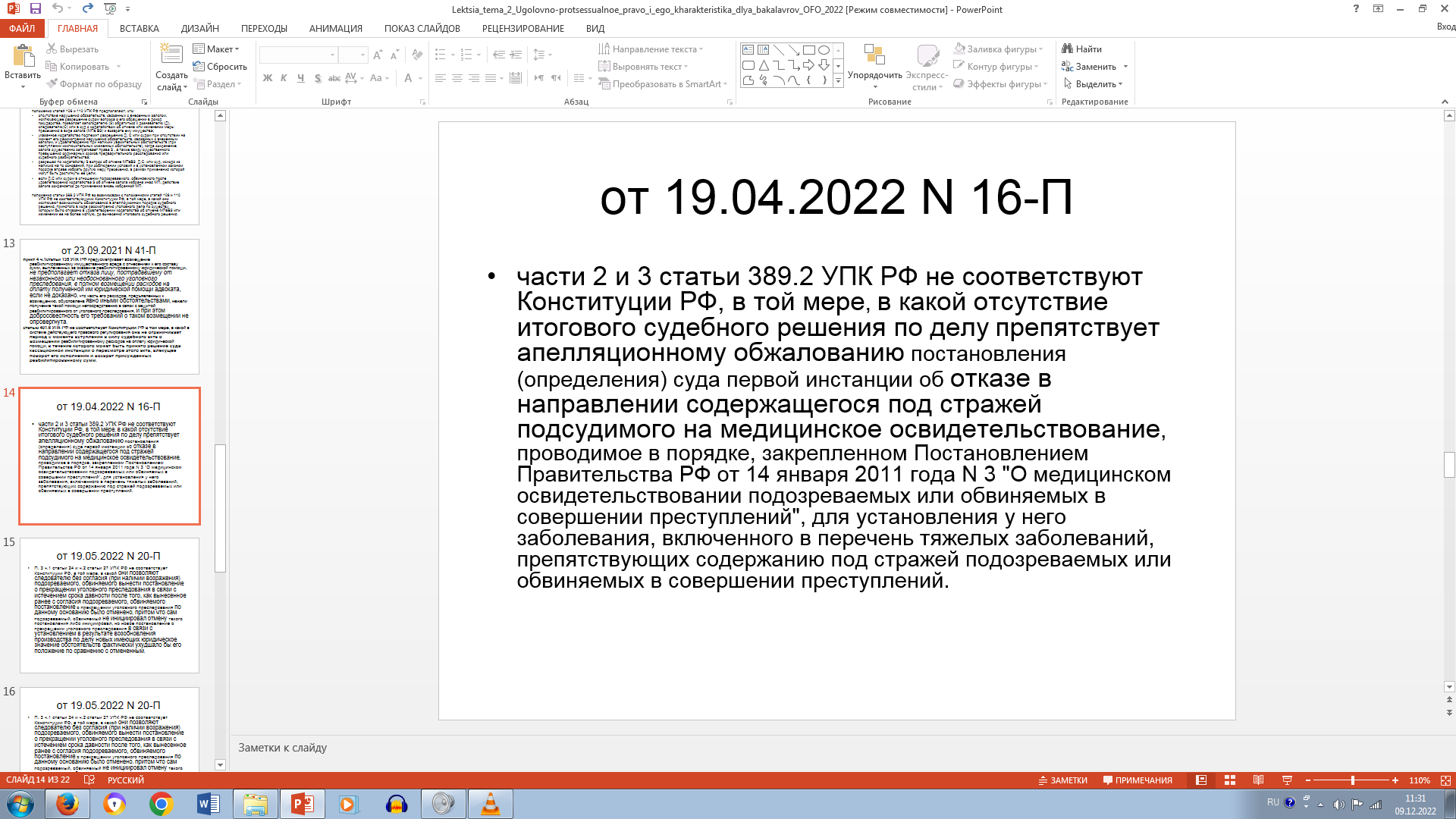1456x819 pixels.
Task: Toggle align text right
Action: 473,78
